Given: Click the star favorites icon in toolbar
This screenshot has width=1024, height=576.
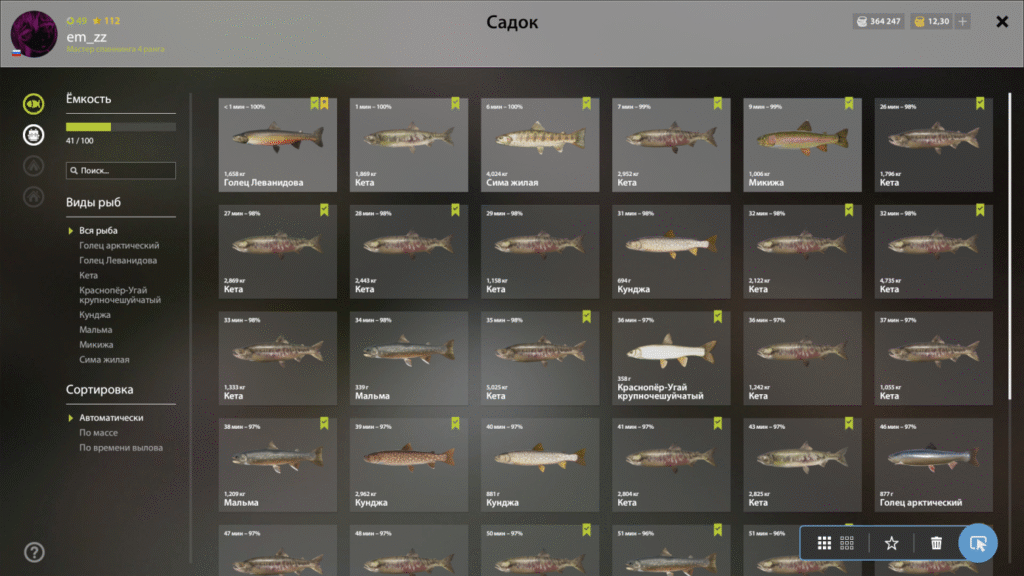Looking at the screenshot, I should [x=891, y=543].
